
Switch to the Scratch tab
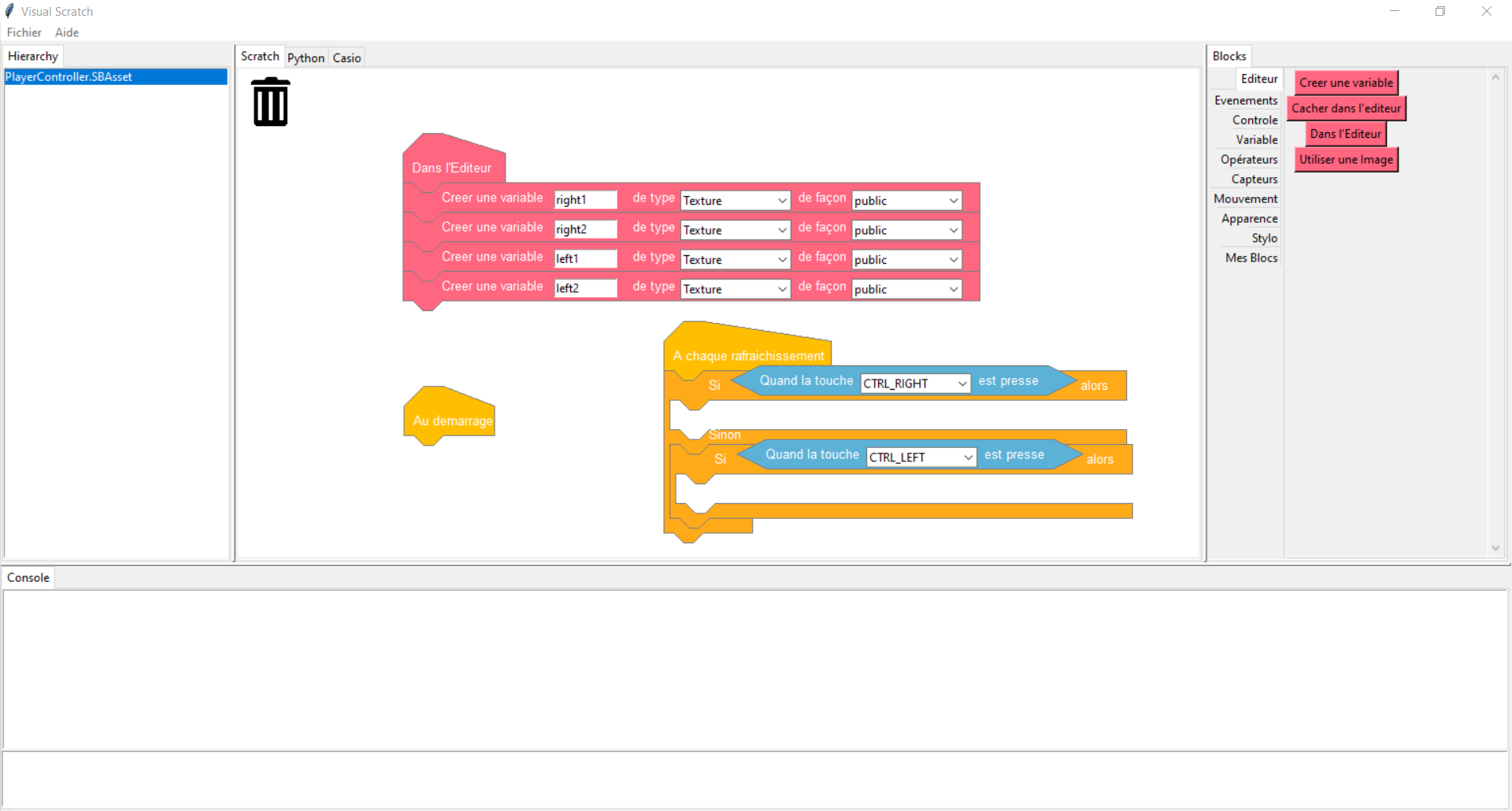[x=260, y=56]
